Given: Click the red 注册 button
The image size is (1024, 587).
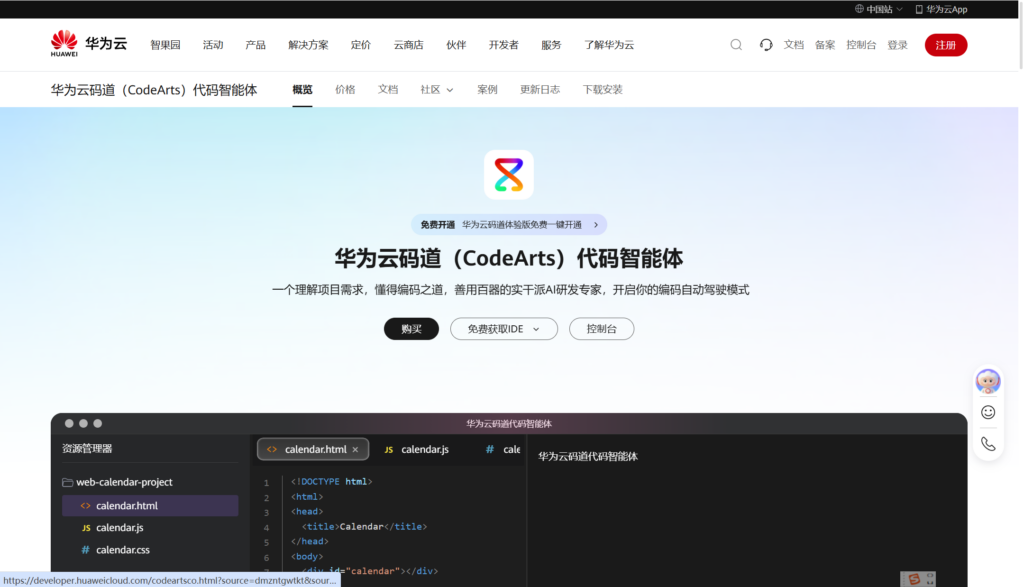Looking at the screenshot, I should point(946,45).
